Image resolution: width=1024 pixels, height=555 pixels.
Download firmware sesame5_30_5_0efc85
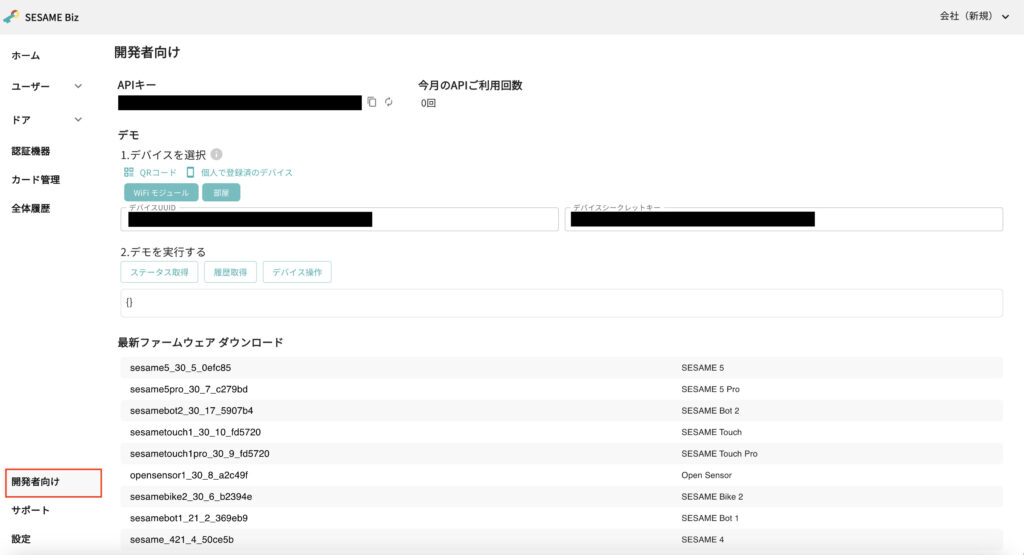click(180, 368)
